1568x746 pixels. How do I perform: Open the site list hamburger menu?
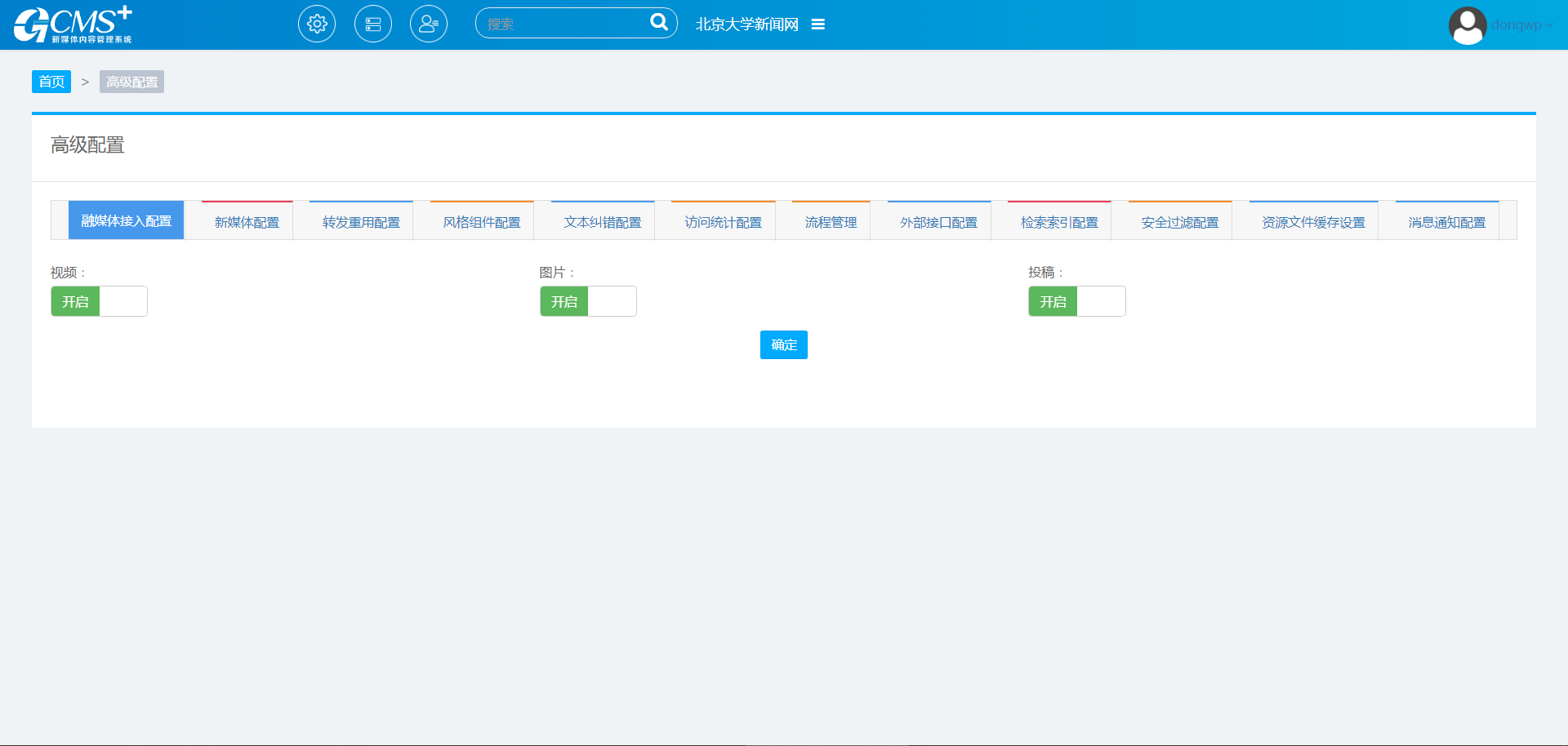tap(817, 24)
